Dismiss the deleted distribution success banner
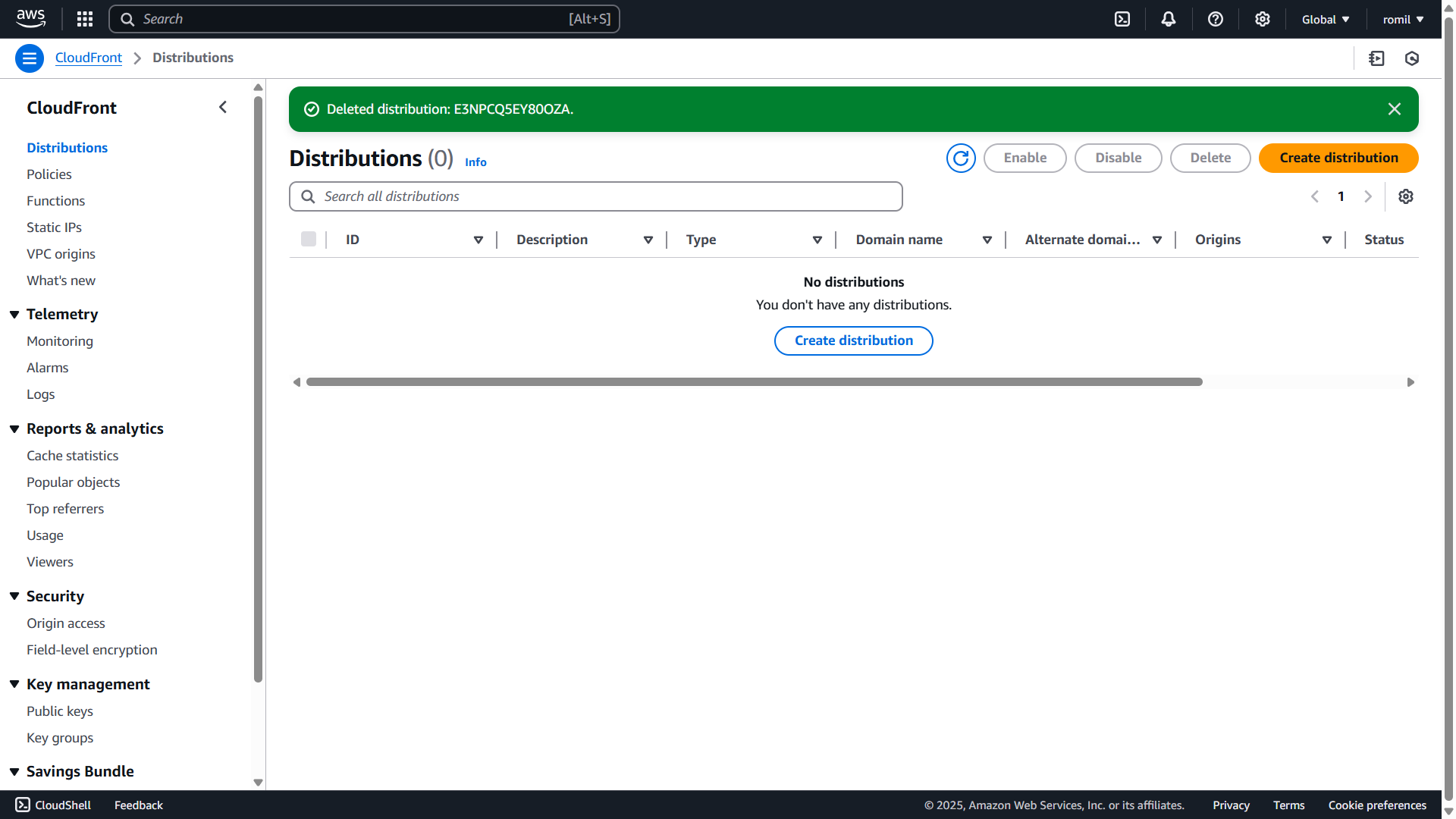 (1395, 109)
